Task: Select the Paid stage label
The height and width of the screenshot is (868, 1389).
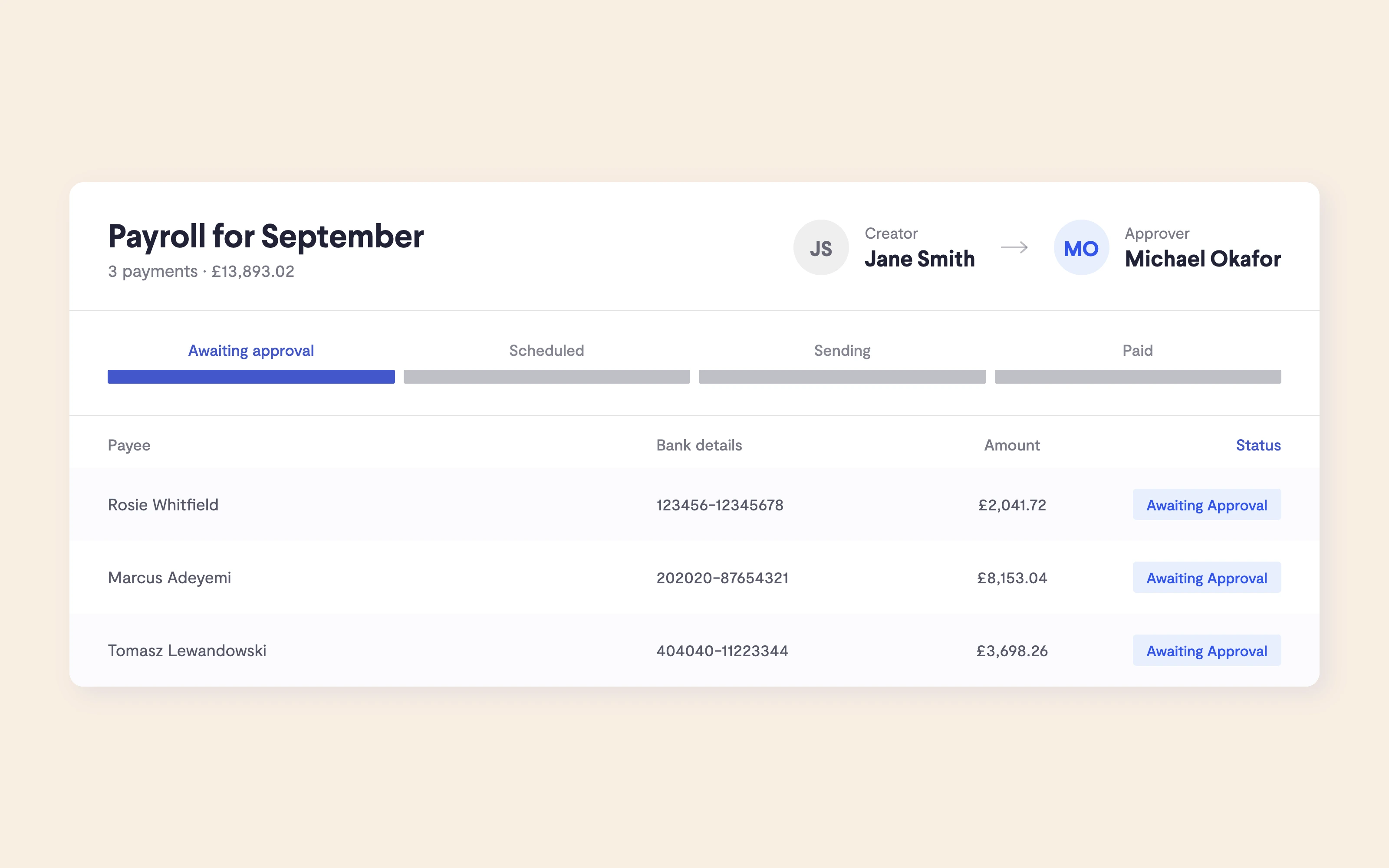Action: click(1138, 351)
